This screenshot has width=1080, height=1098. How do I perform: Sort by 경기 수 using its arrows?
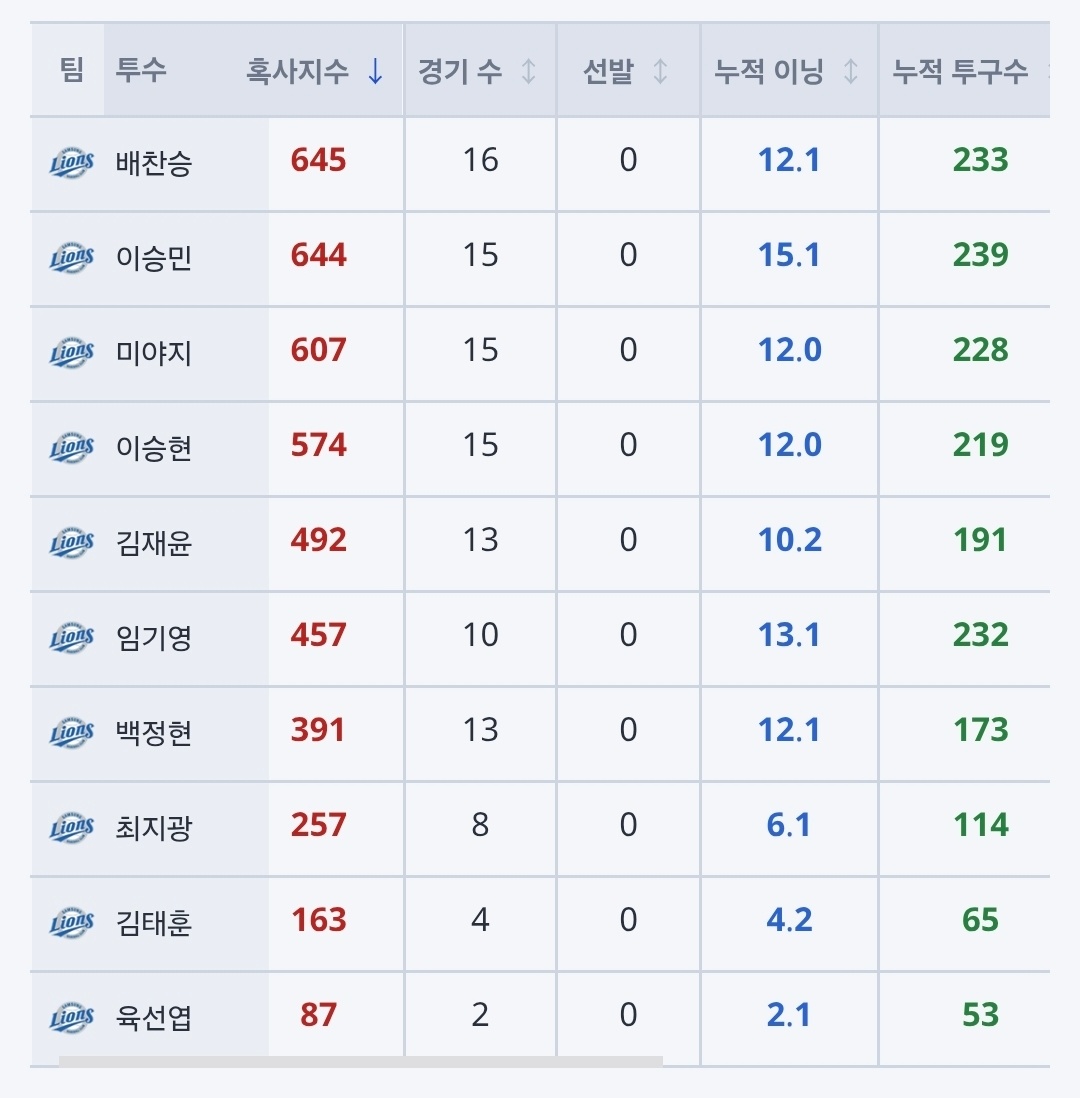(x=529, y=71)
